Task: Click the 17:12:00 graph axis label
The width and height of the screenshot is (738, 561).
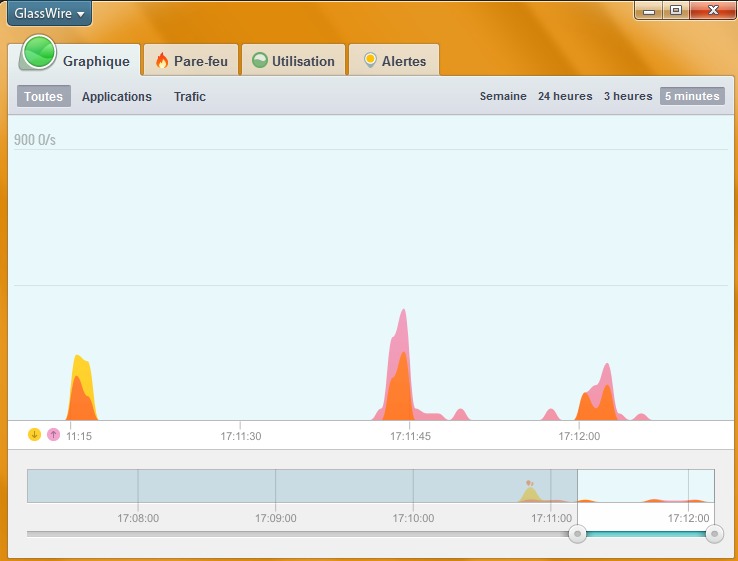Action: click(579, 436)
